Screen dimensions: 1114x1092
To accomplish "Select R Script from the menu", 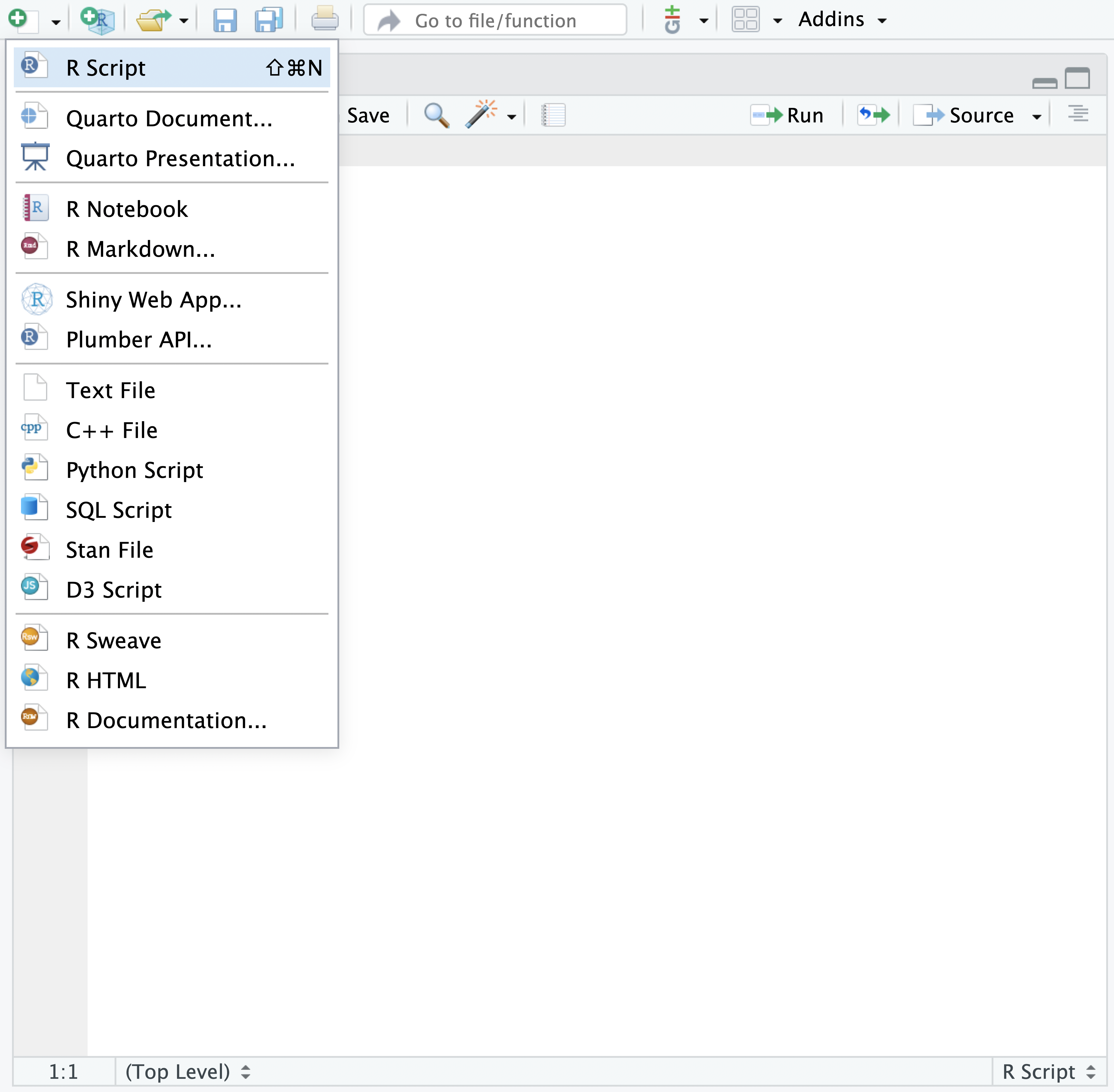I will point(172,68).
